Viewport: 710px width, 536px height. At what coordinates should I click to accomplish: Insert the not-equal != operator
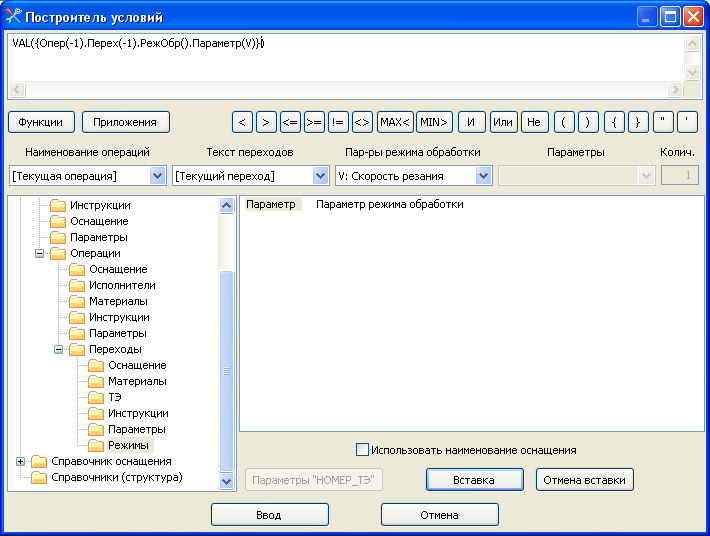coord(338,122)
